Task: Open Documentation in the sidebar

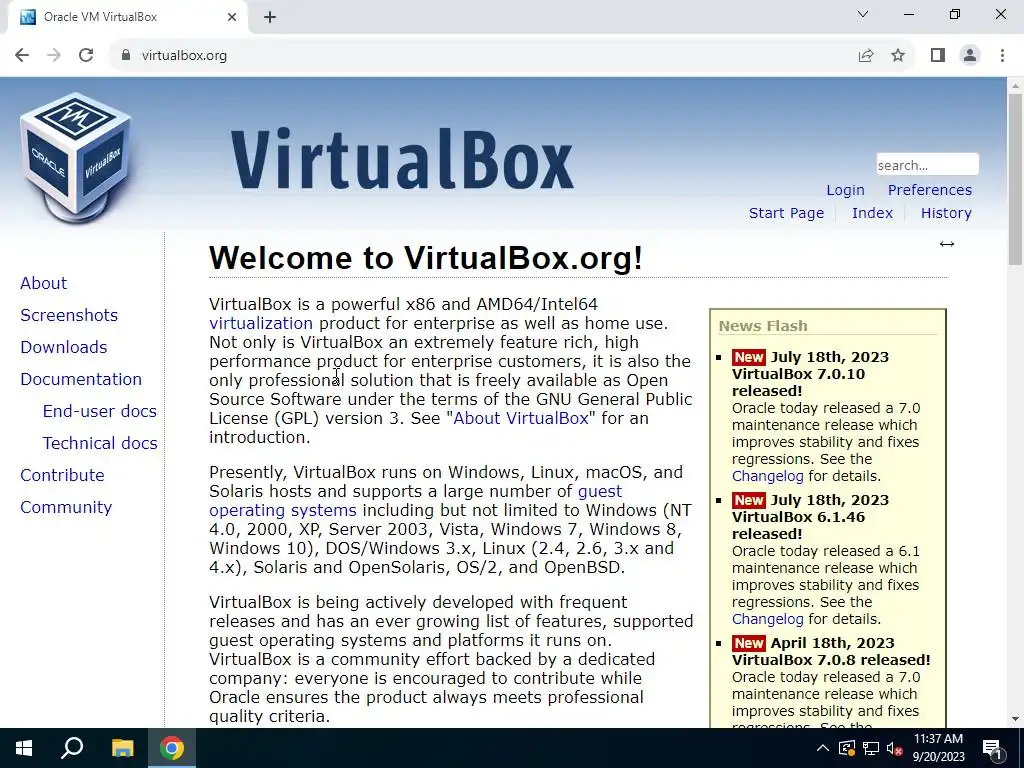Action: [81, 379]
